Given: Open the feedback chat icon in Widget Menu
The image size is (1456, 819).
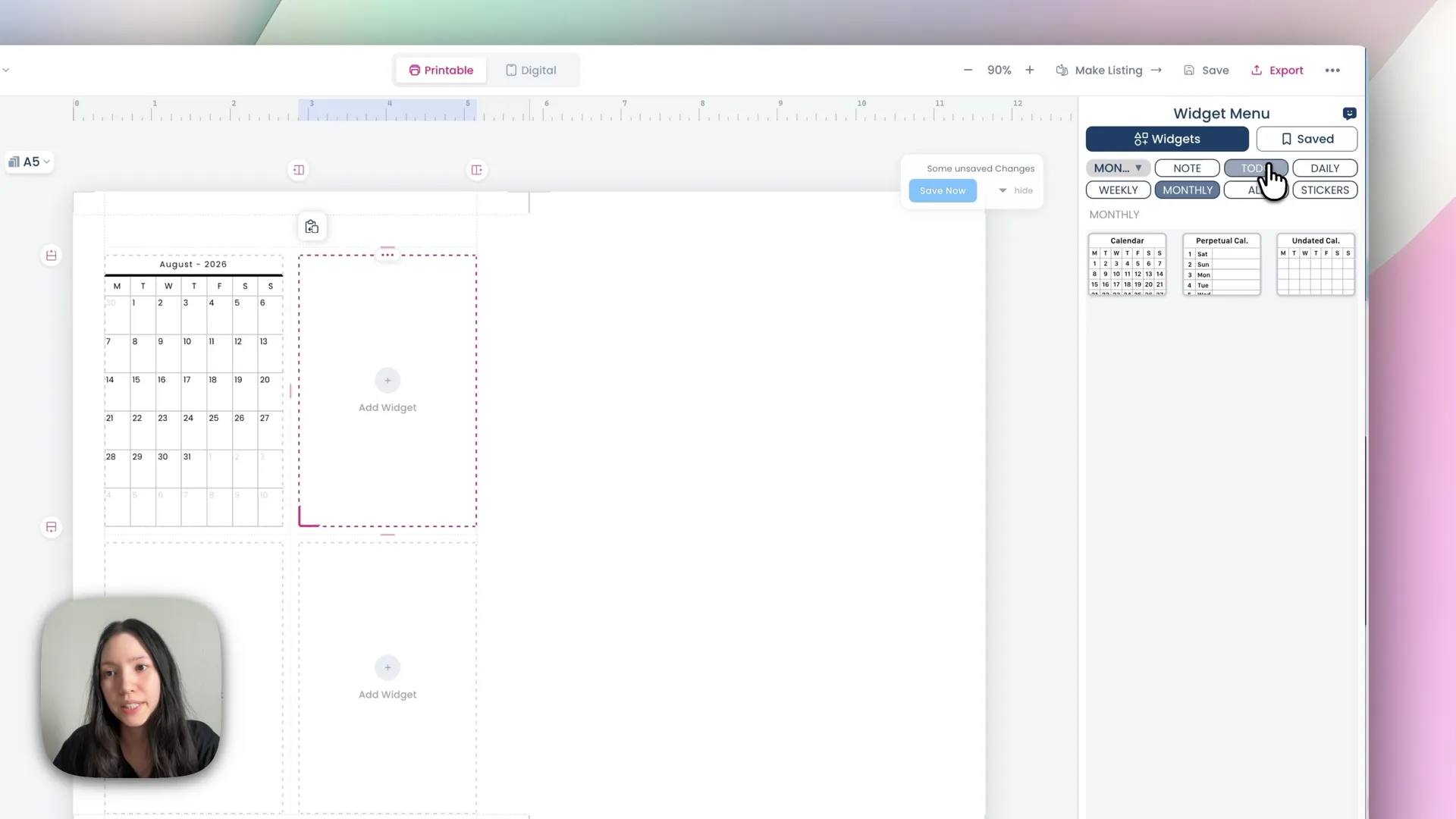Looking at the screenshot, I should coord(1349,114).
